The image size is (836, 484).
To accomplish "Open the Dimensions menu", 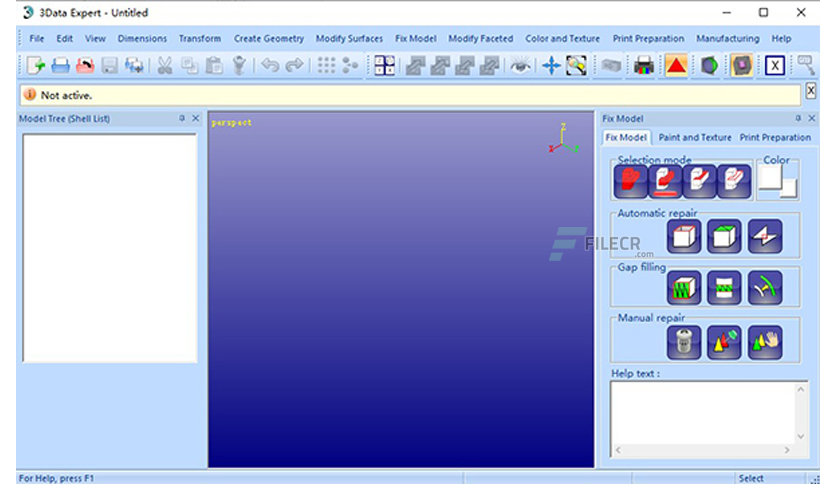I will tap(142, 38).
